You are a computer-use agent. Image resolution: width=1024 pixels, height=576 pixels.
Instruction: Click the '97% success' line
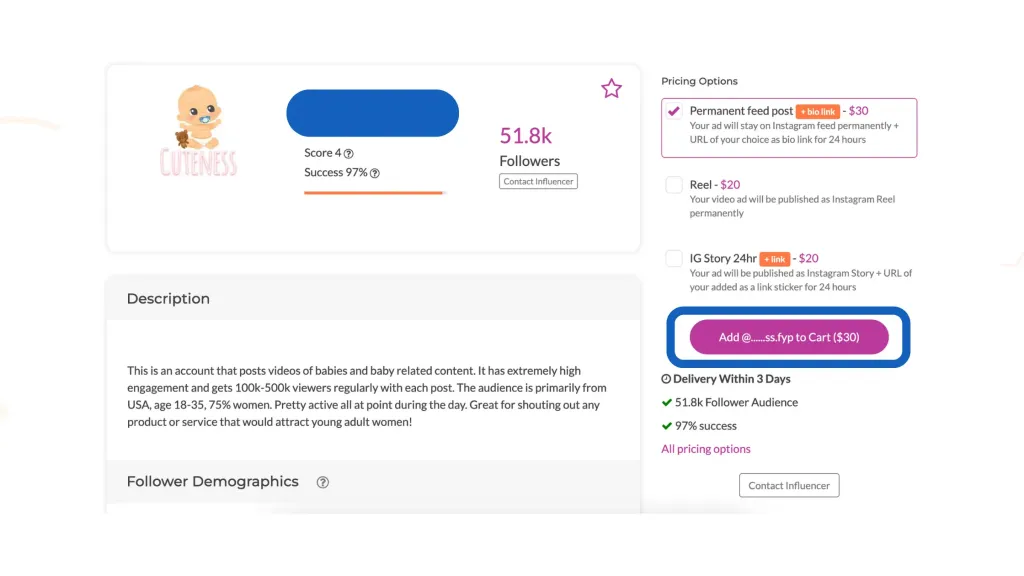point(705,426)
